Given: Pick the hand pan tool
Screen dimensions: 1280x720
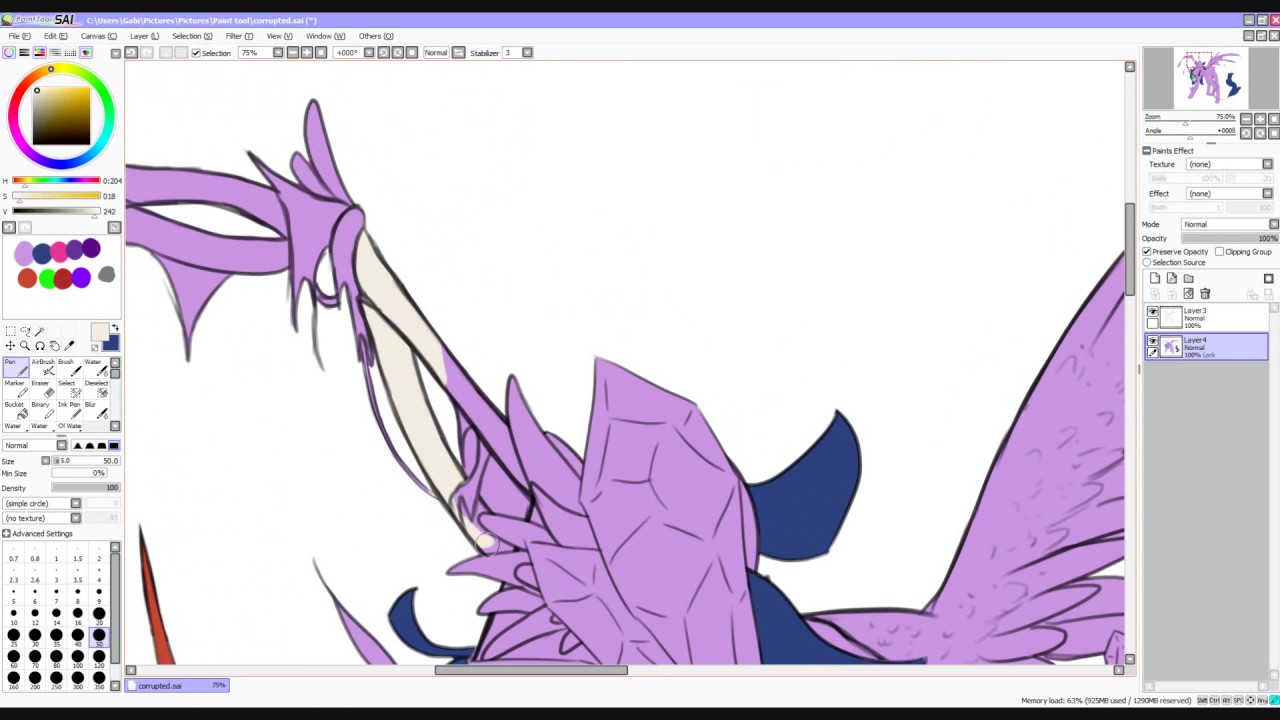Looking at the screenshot, I should [x=54, y=346].
